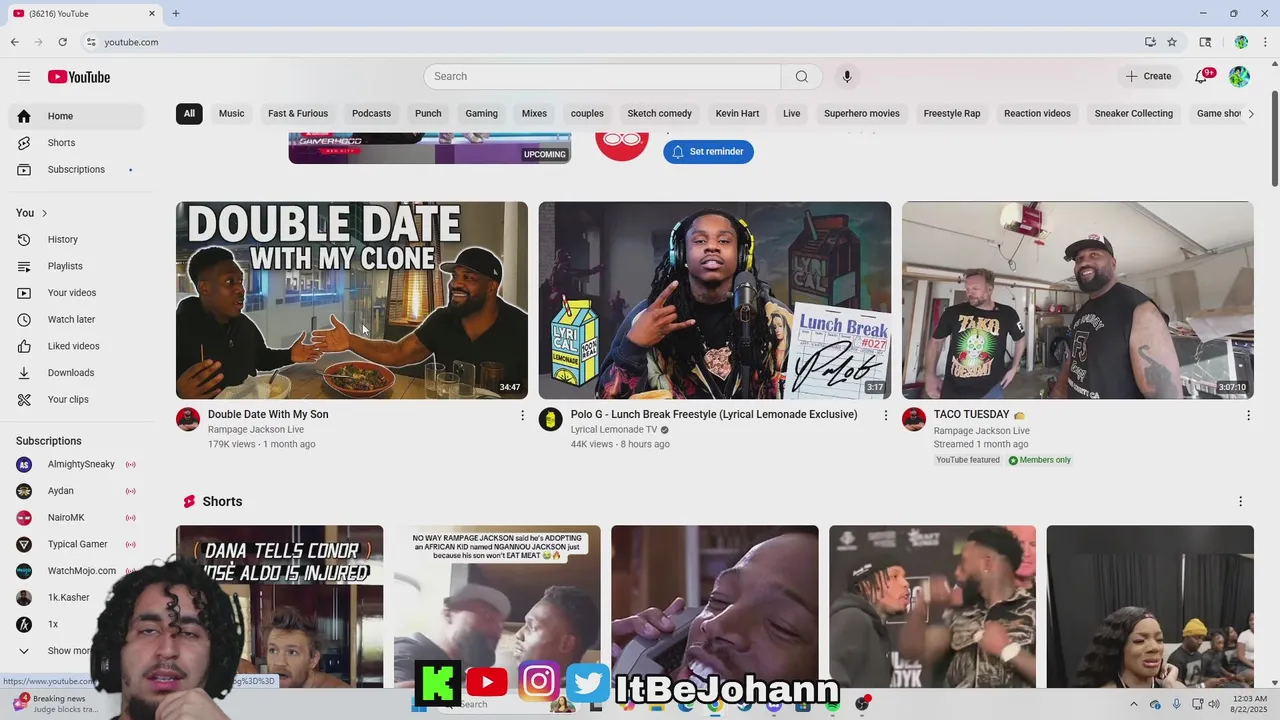Open options for Double Date With My Son
Screen dimensions: 1280x720
522,415
